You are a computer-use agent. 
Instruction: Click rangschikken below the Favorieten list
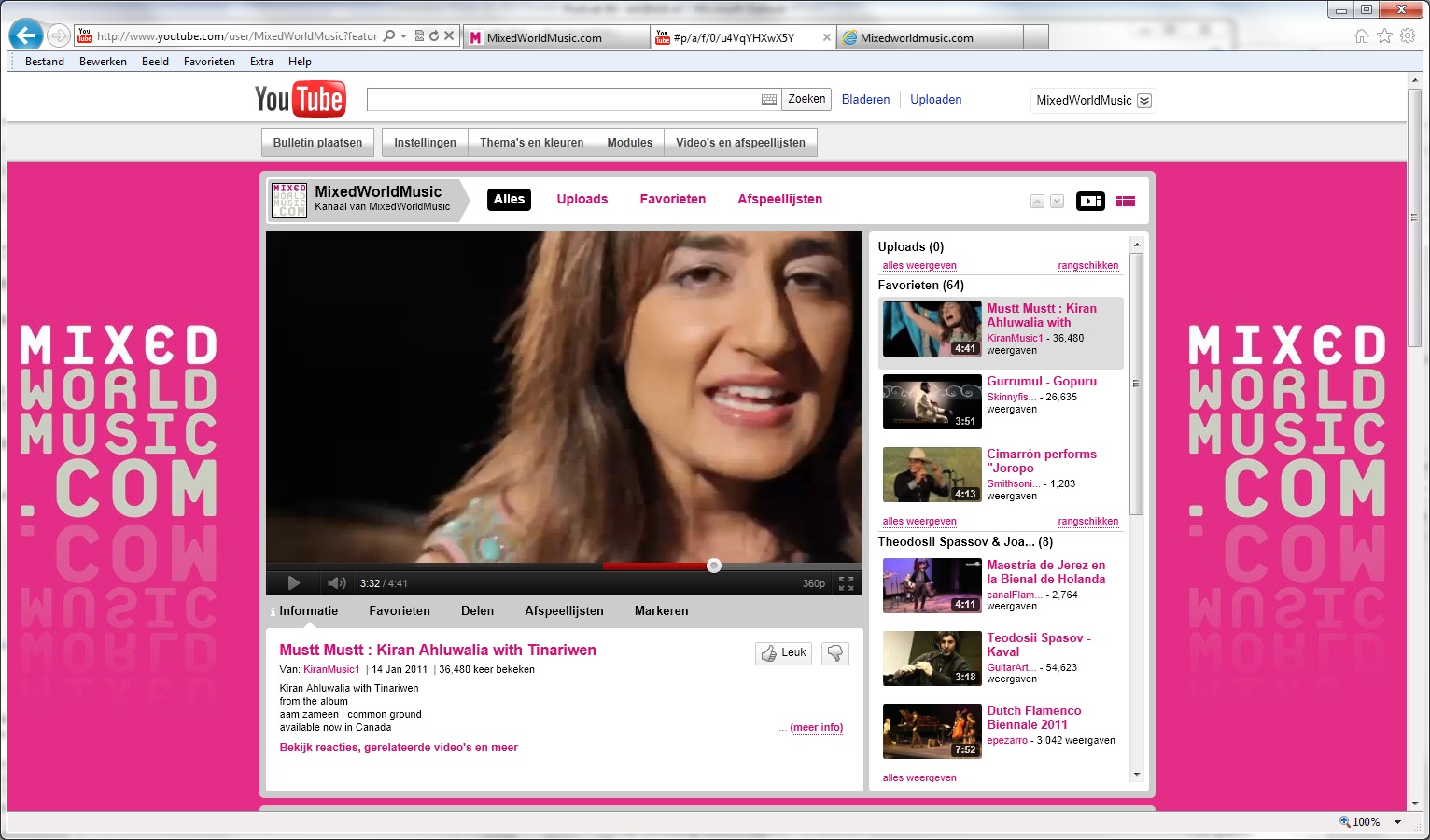point(1088,522)
